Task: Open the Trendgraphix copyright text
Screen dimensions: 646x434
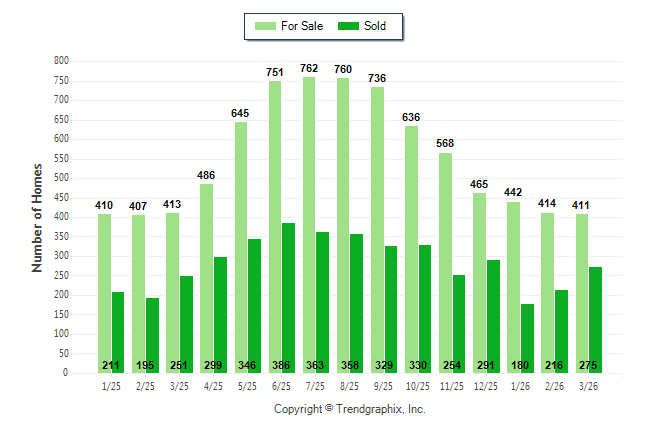Action: [350, 409]
